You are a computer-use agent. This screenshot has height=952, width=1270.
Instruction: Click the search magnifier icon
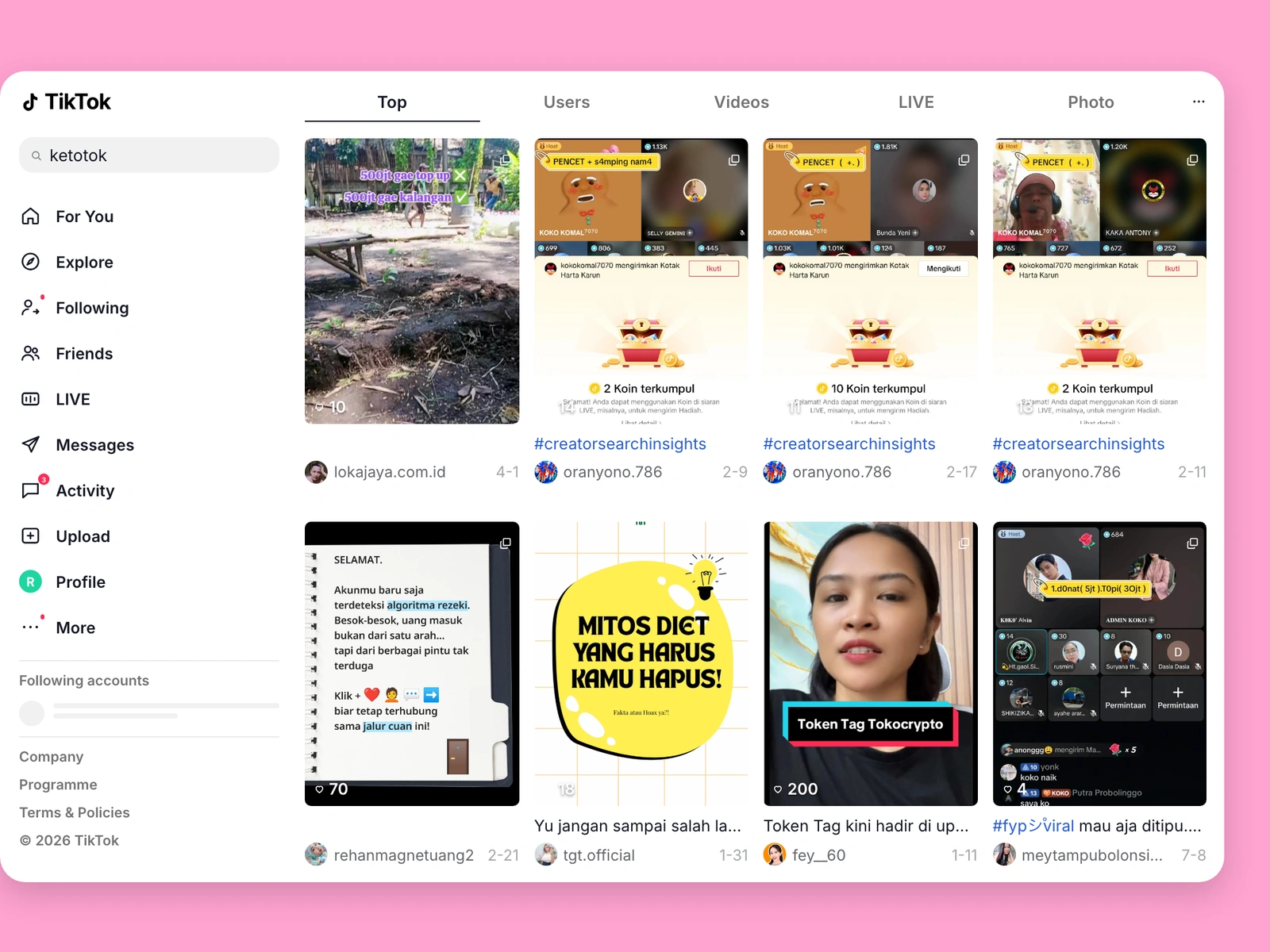37,155
